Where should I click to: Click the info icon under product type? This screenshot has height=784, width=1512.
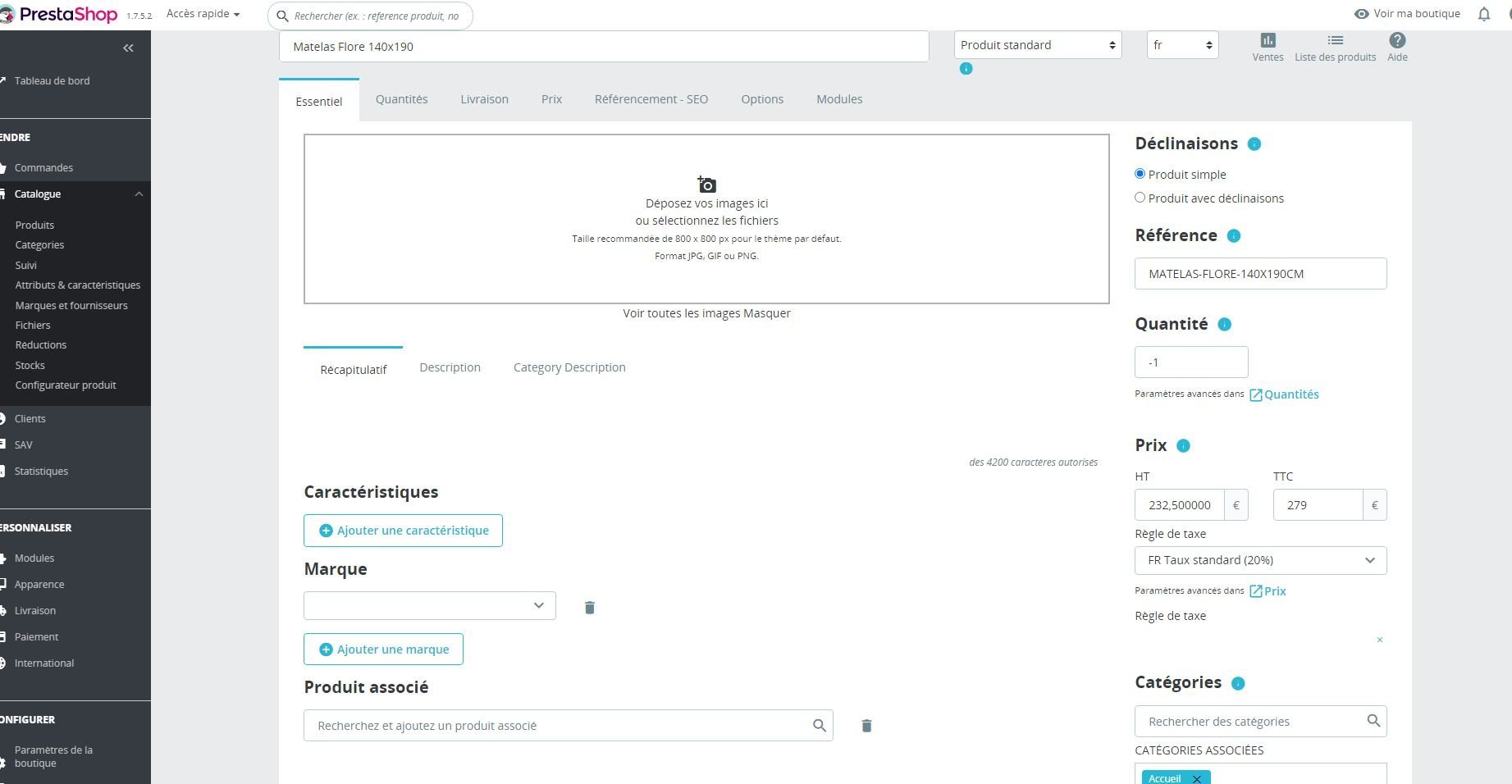966,69
